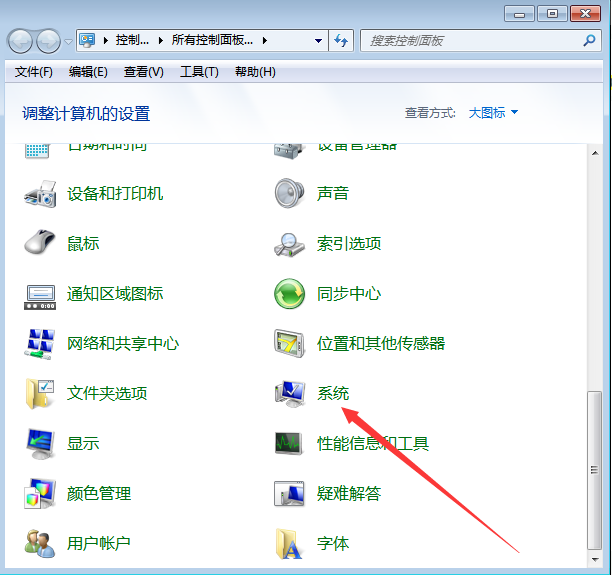Open the 位置和其他传感器 link

(381, 344)
